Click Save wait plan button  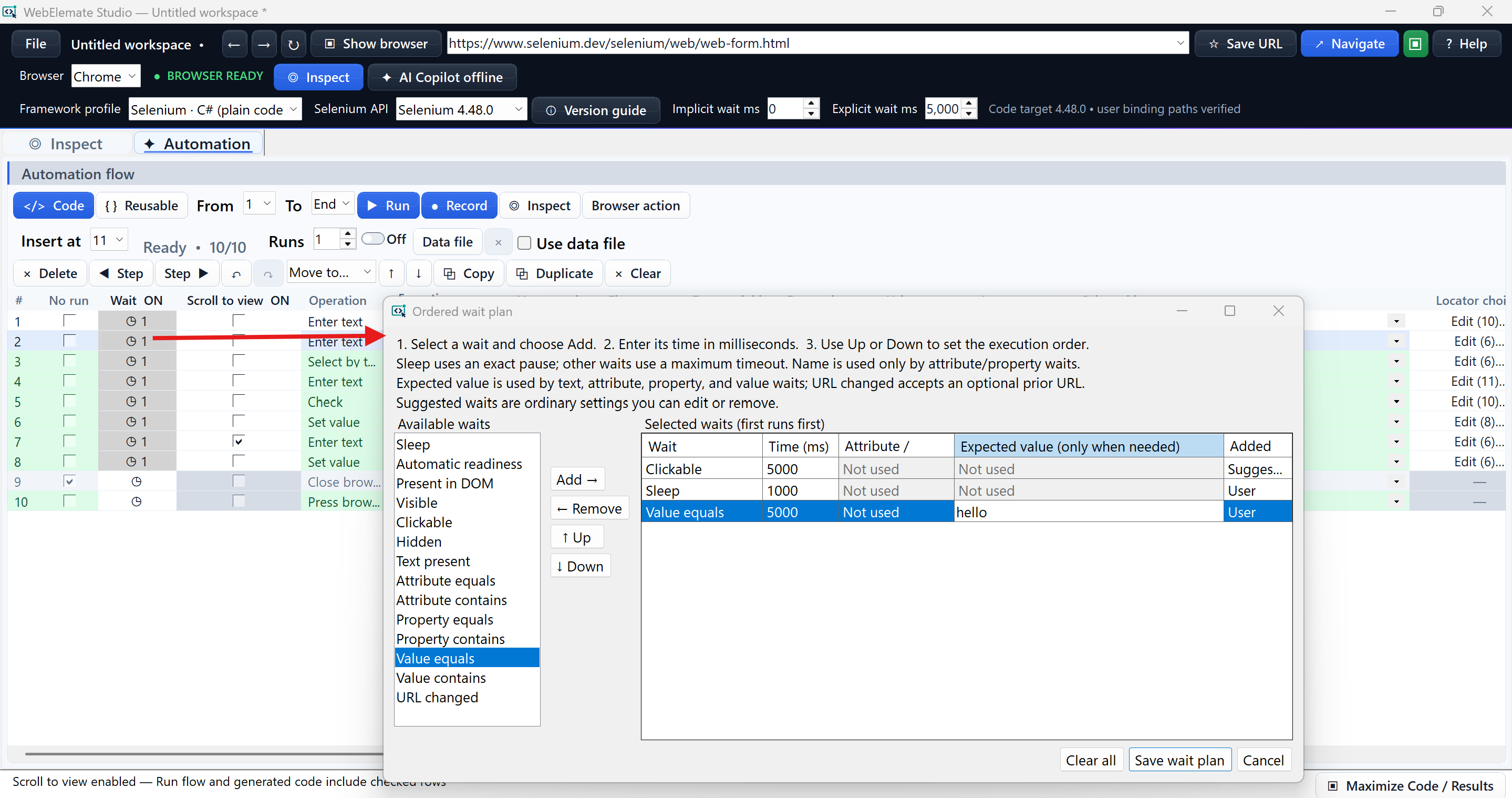(x=1179, y=761)
